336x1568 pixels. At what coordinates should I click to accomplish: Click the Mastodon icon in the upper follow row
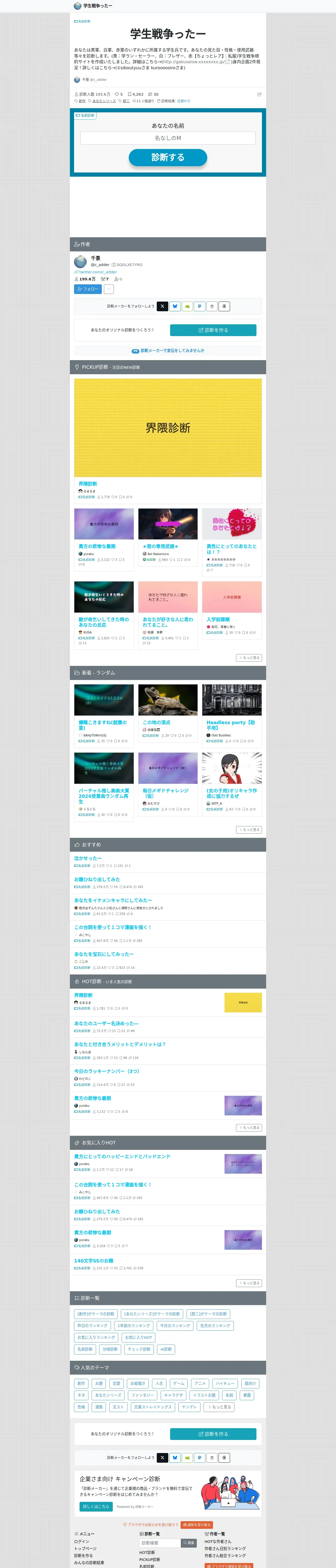pos(199,306)
